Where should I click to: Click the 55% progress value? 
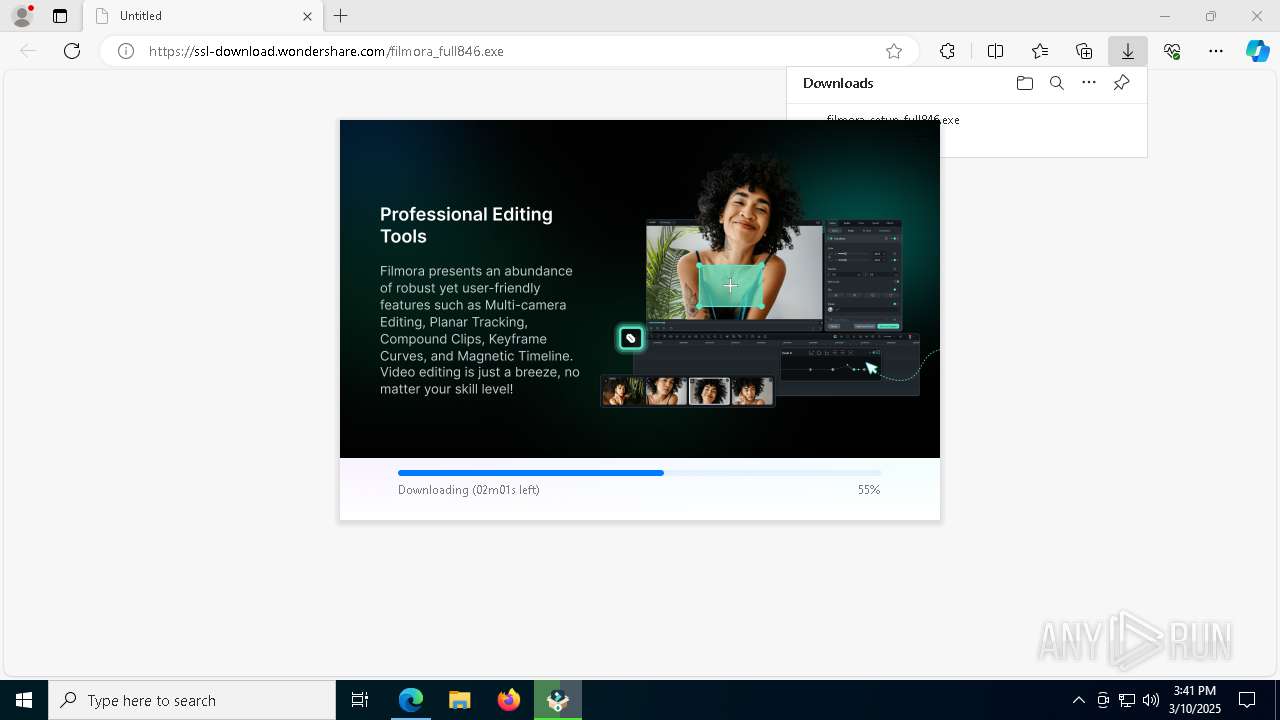(869, 490)
